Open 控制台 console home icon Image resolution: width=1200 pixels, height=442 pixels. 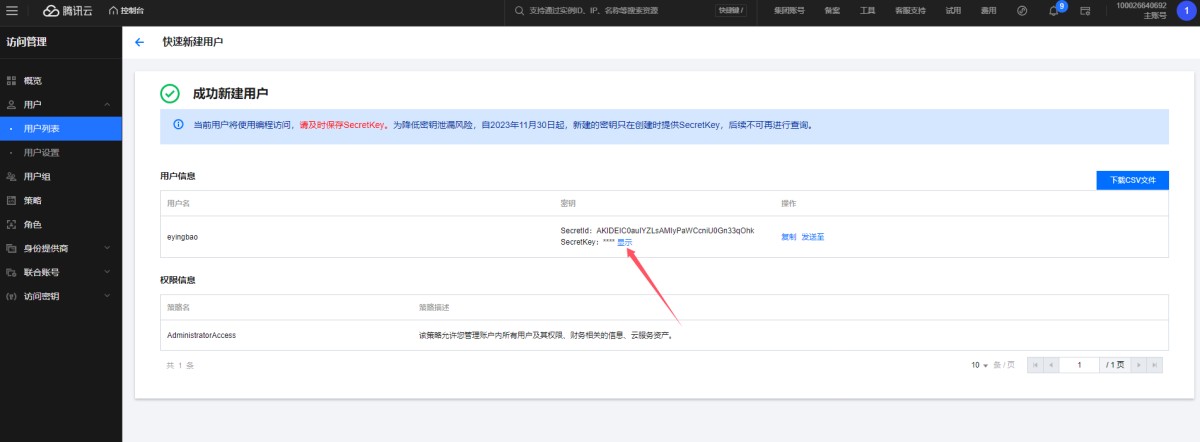coord(126,10)
